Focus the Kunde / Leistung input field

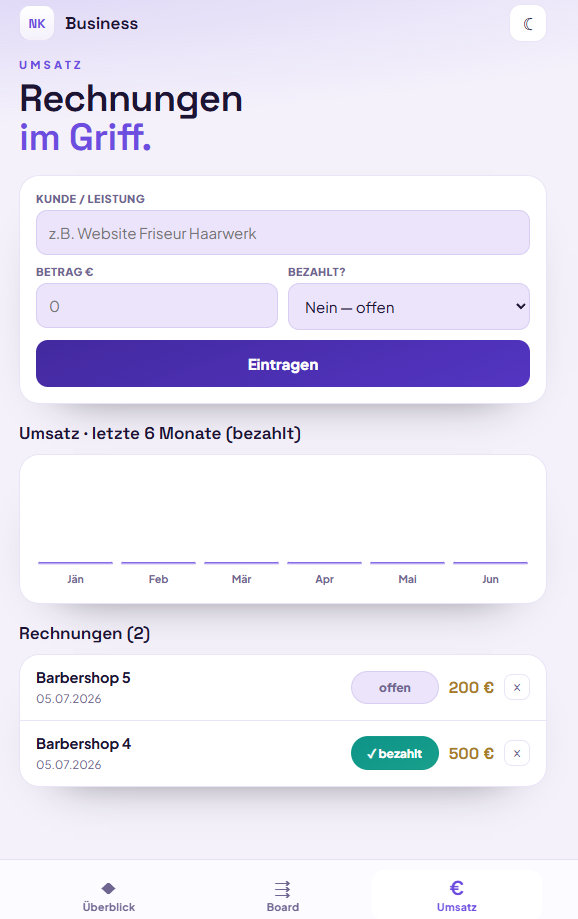(283, 233)
